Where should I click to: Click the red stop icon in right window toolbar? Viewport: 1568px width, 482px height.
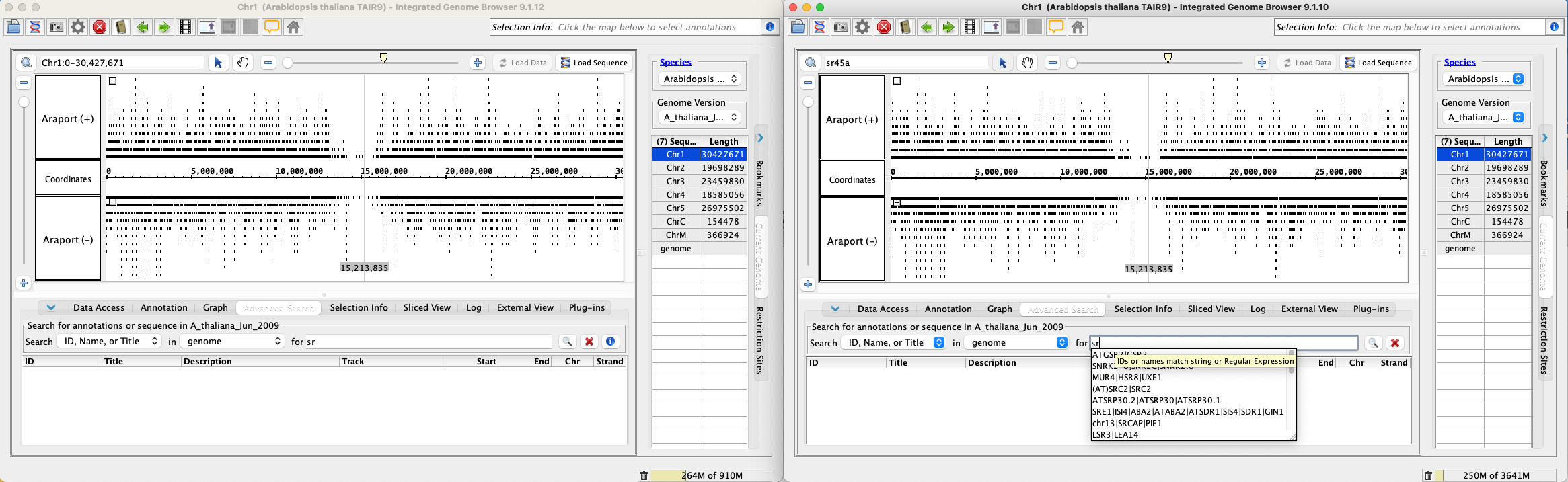884,27
